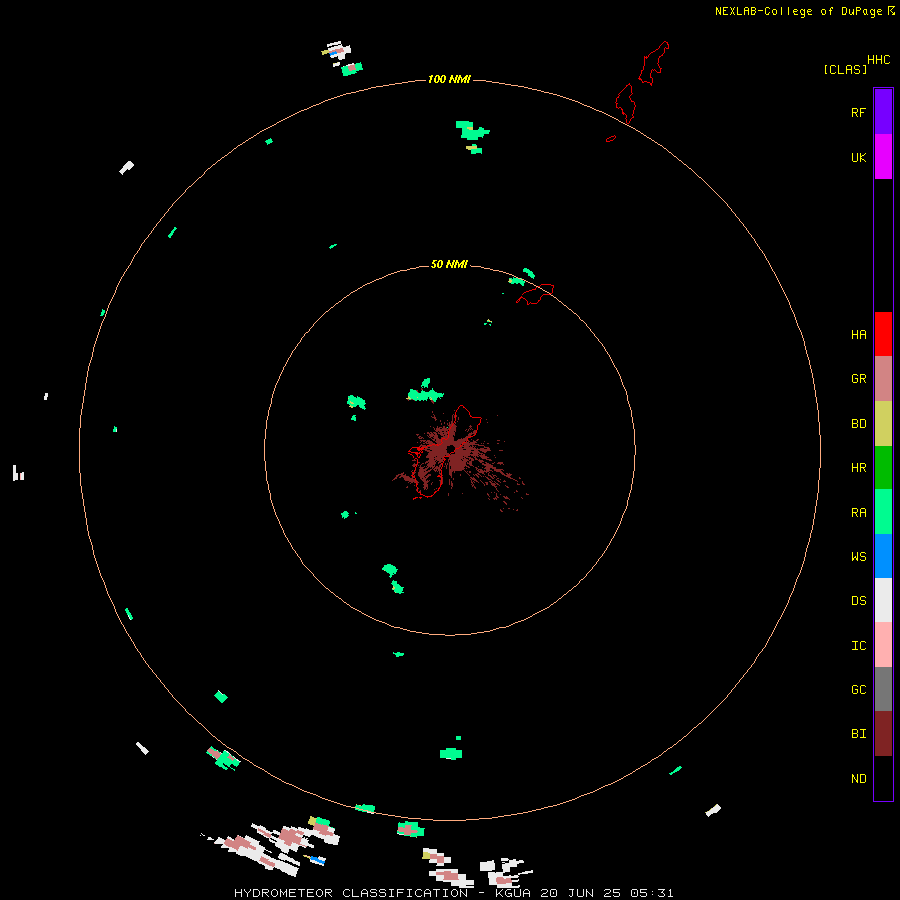Click the UK legend label
Screen dimensions: 900x900
click(858, 157)
